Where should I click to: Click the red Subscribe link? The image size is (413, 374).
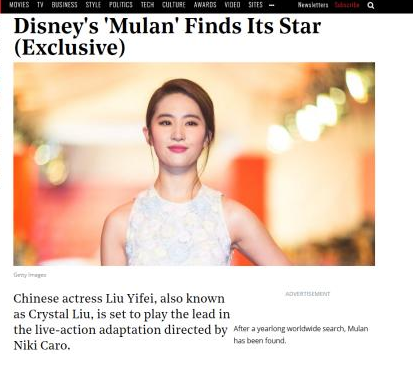[x=347, y=5]
